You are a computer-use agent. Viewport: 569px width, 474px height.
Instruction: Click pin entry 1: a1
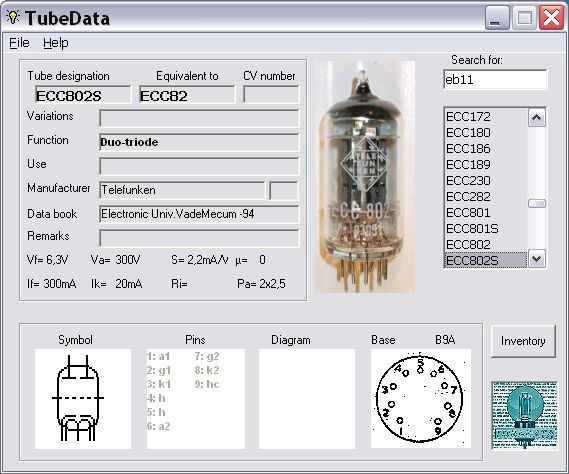tap(159, 356)
